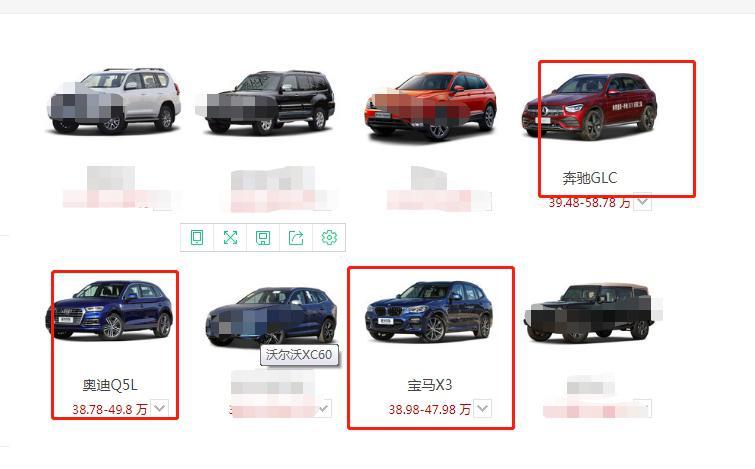Select the red Mercedes GLC car image
This screenshot has width=755, height=469.
point(589,106)
